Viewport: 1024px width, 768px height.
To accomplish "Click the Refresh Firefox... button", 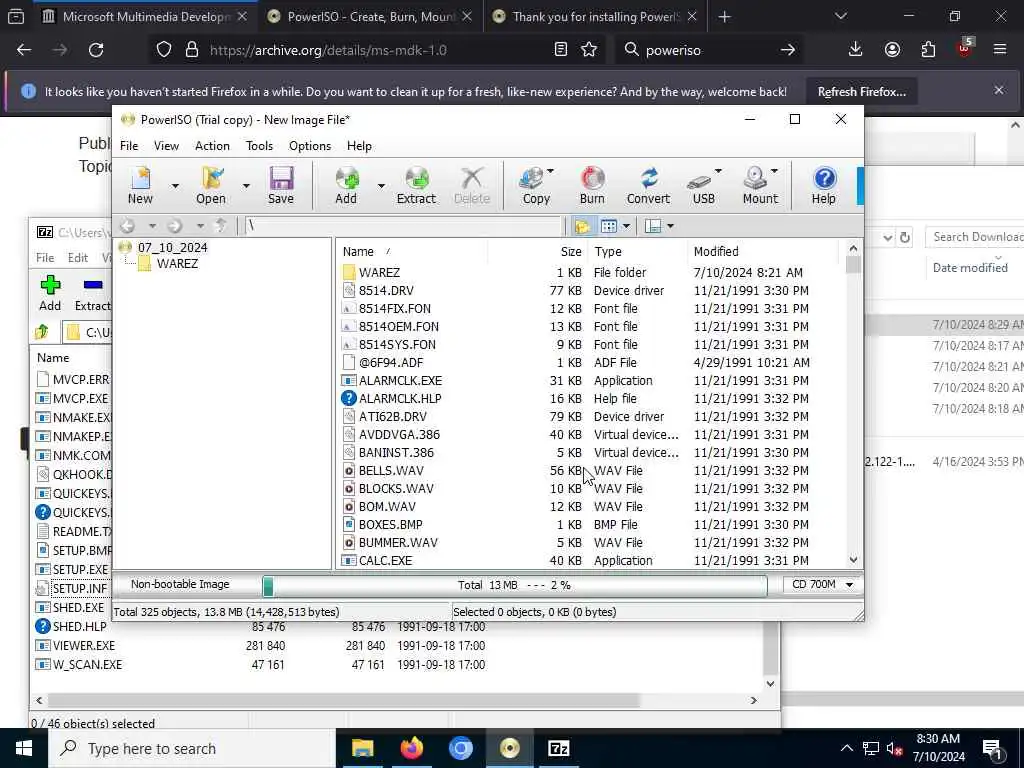I will (x=861, y=92).
